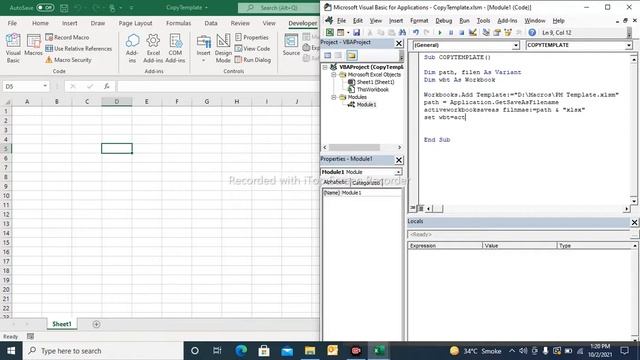Open Formulas tab in Excel ribbon

tap(178, 23)
